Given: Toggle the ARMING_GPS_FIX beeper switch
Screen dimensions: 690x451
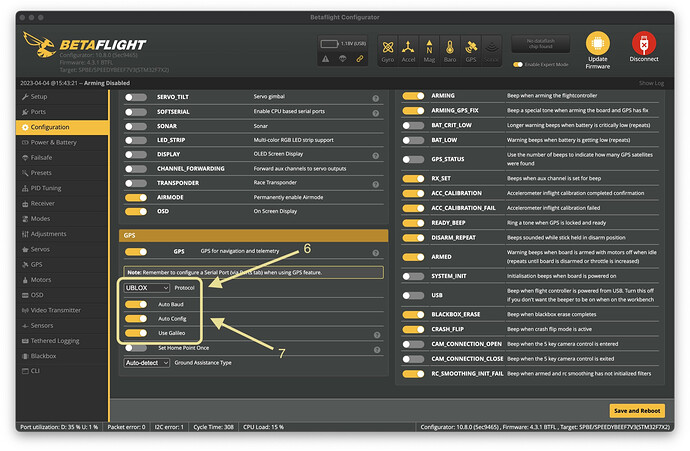Looking at the screenshot, I should tap(413, 111).
